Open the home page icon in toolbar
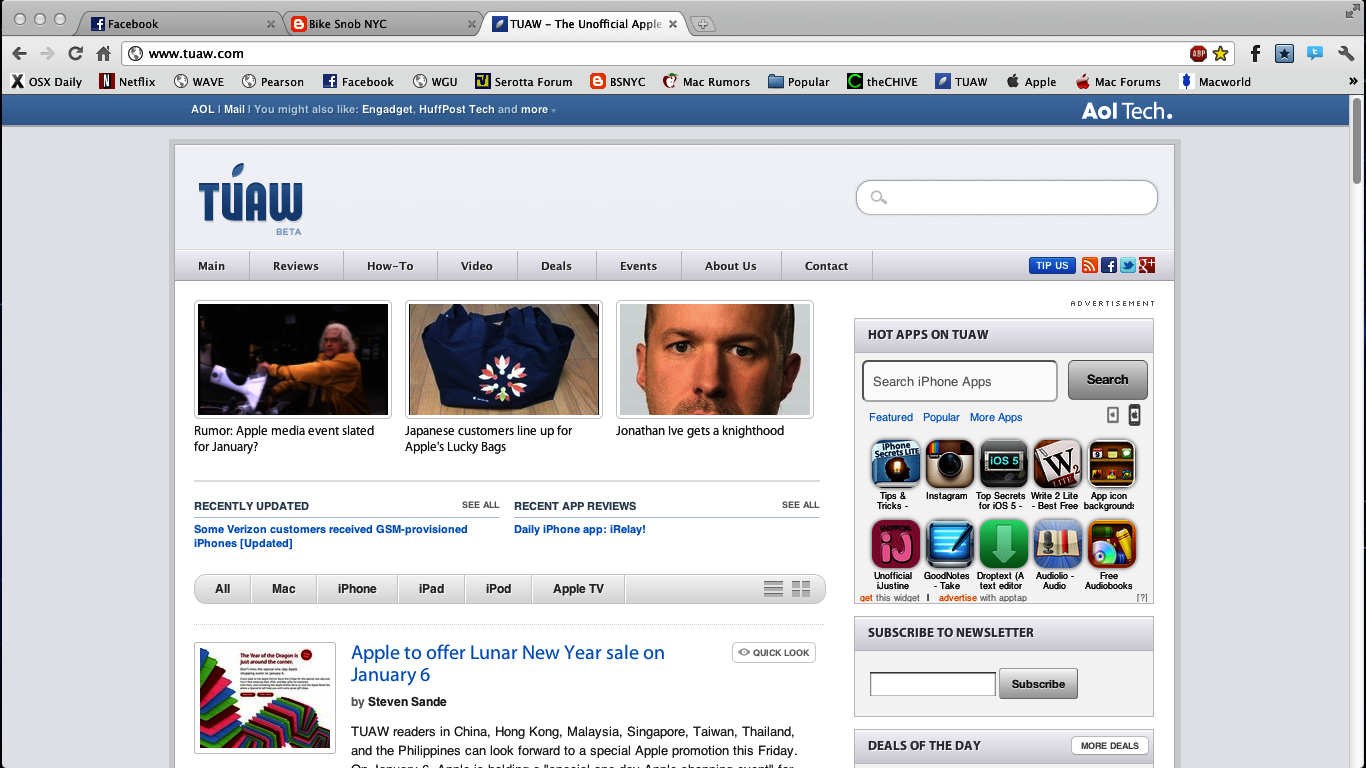 point(103,54)
